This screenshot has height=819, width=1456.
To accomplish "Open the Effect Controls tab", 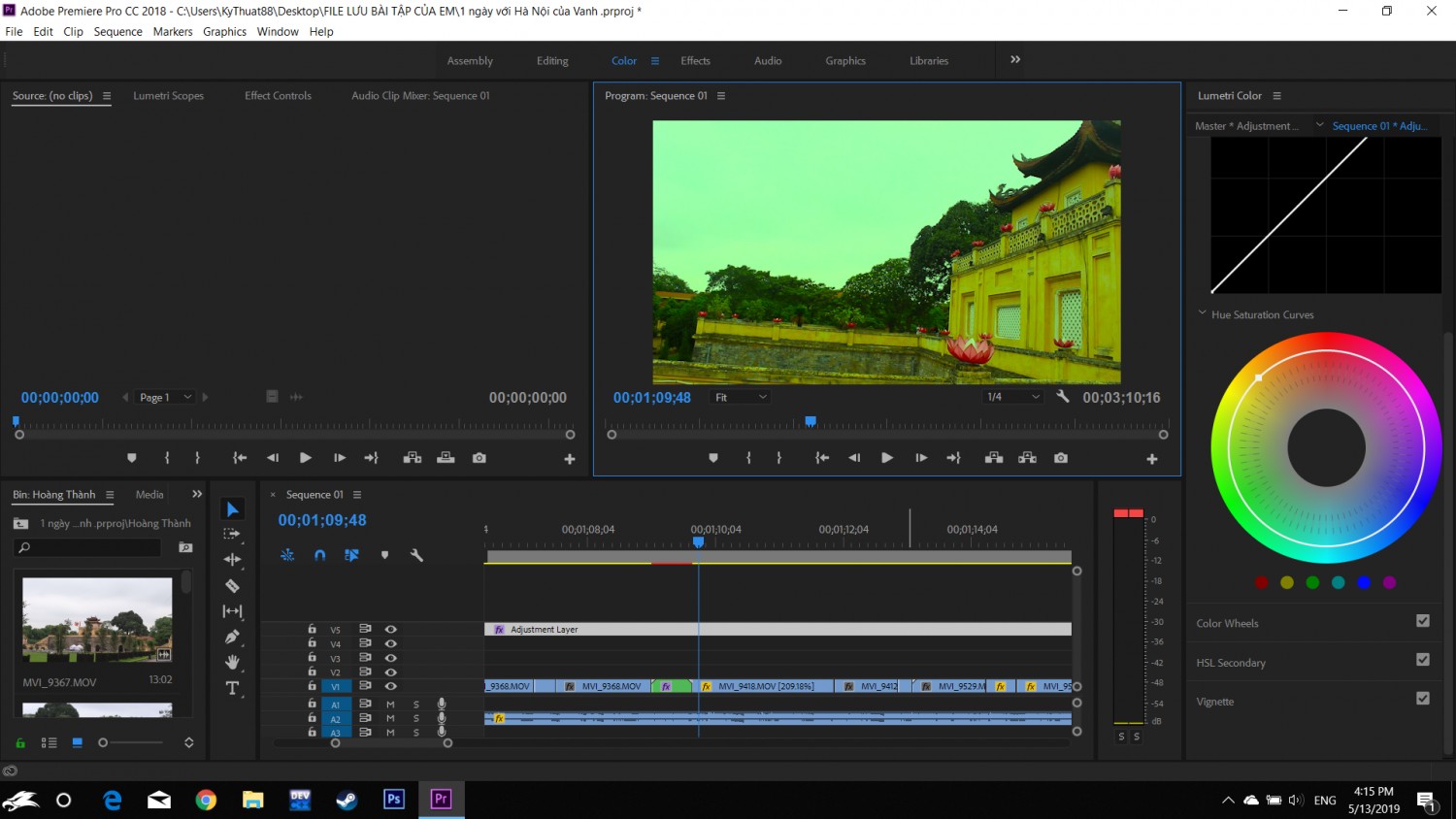I will 278,95.
